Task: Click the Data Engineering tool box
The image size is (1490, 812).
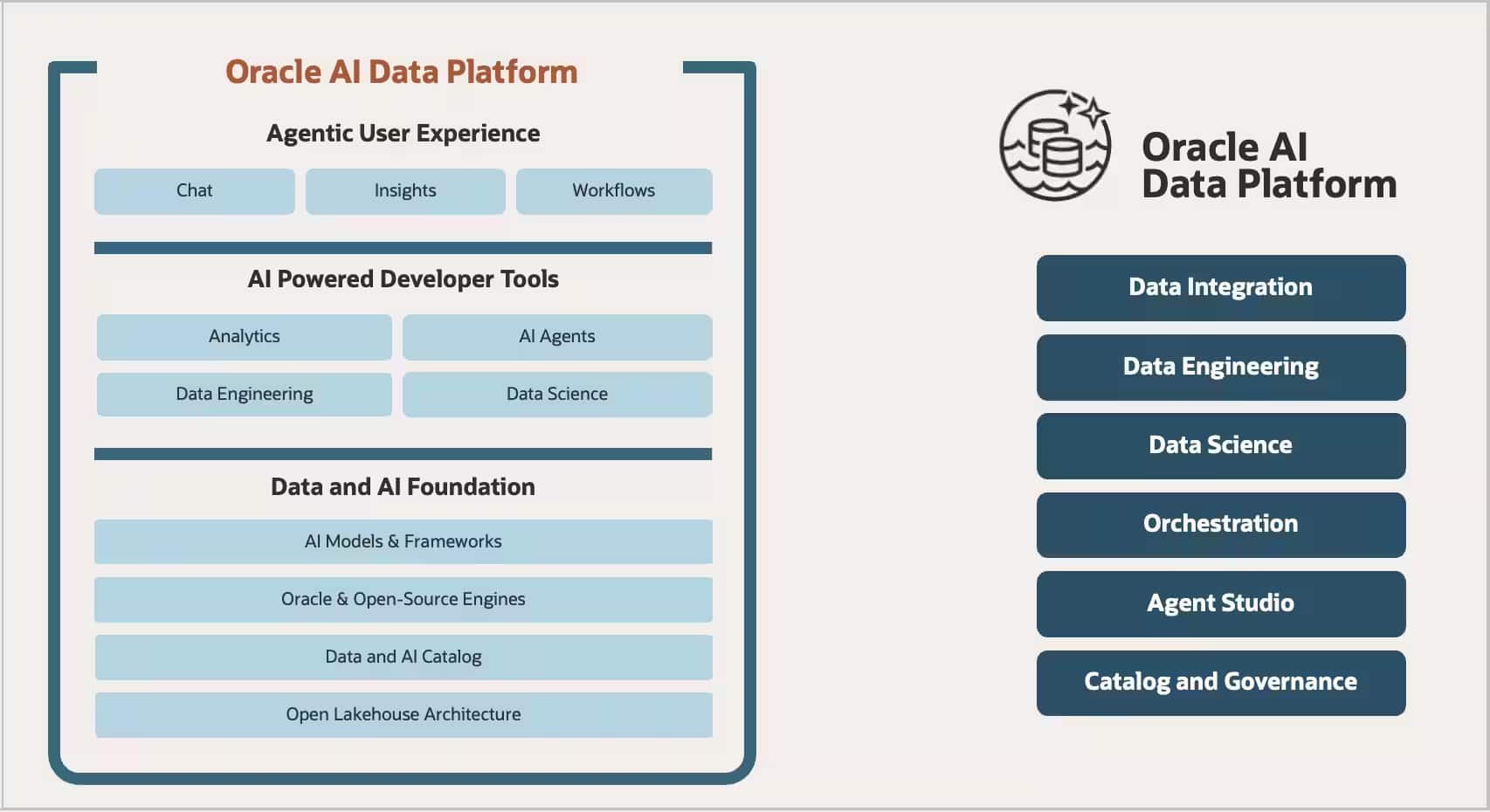Action: [244, 394]
